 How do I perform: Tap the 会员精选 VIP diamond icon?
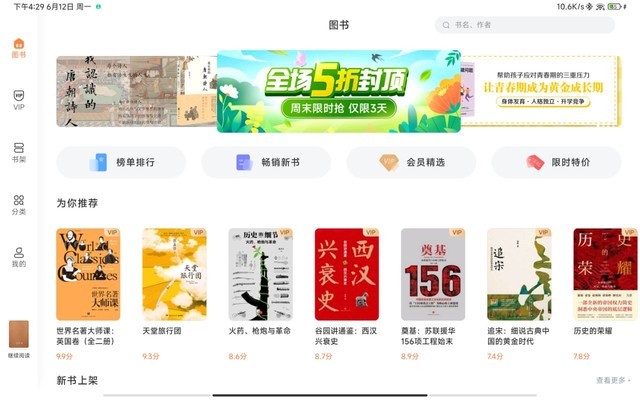coord(389,162)
